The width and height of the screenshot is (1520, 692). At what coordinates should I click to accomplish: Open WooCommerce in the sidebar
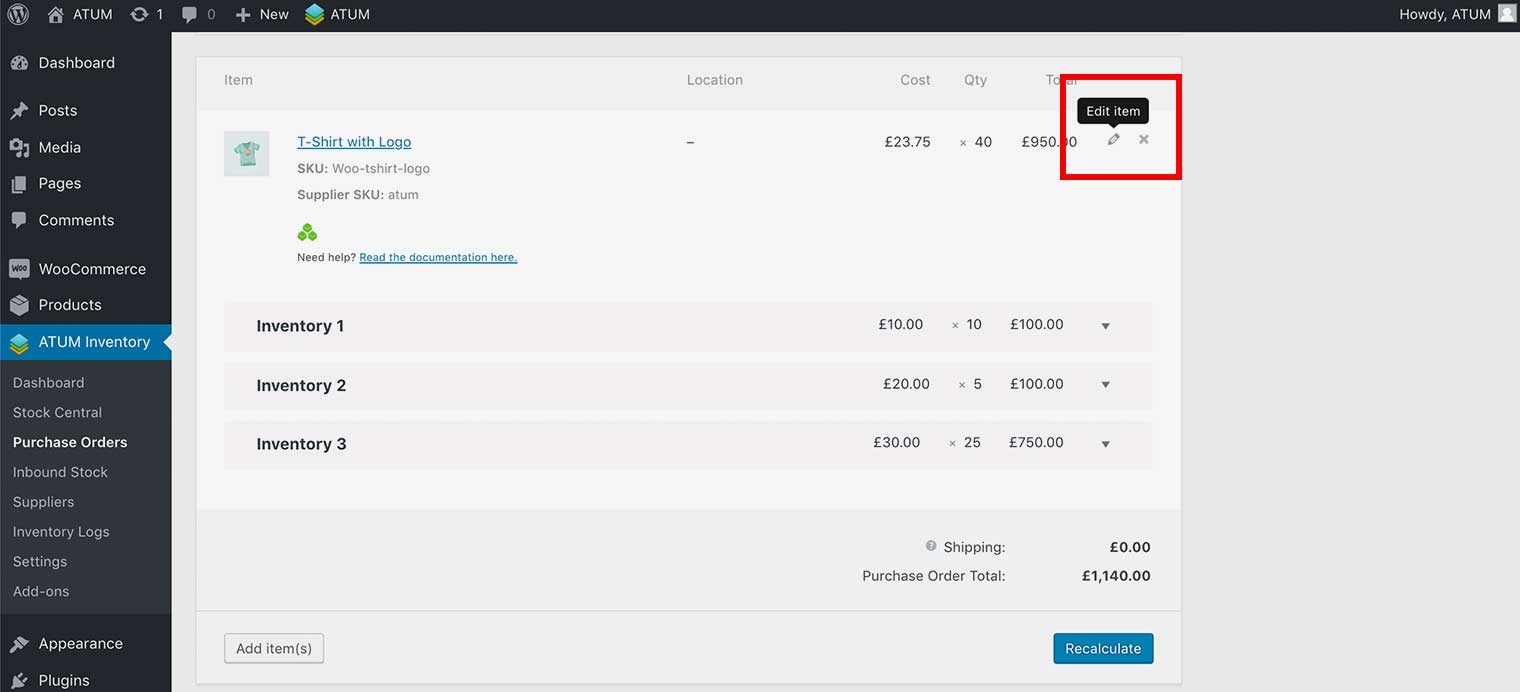(x=91, y=269)
